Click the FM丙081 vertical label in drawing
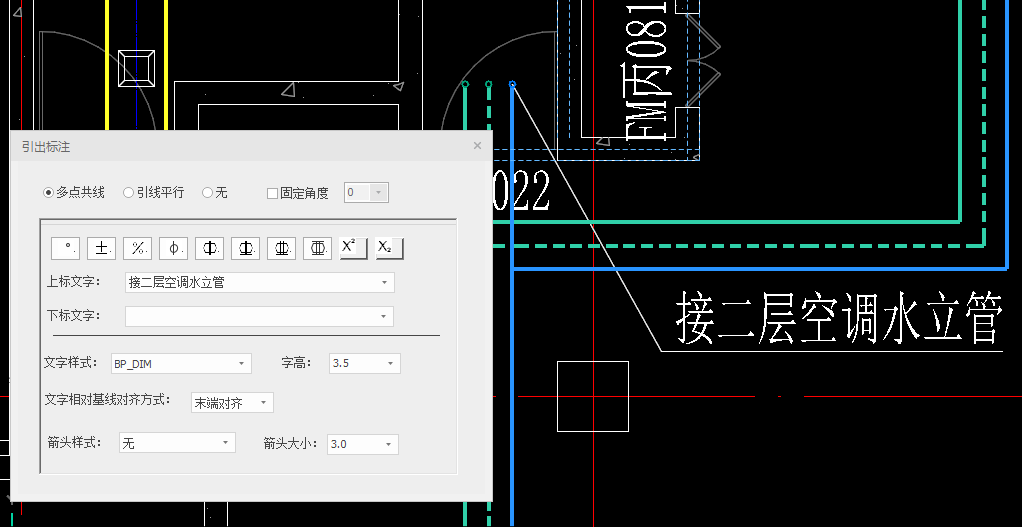 [x=646, y=70]
